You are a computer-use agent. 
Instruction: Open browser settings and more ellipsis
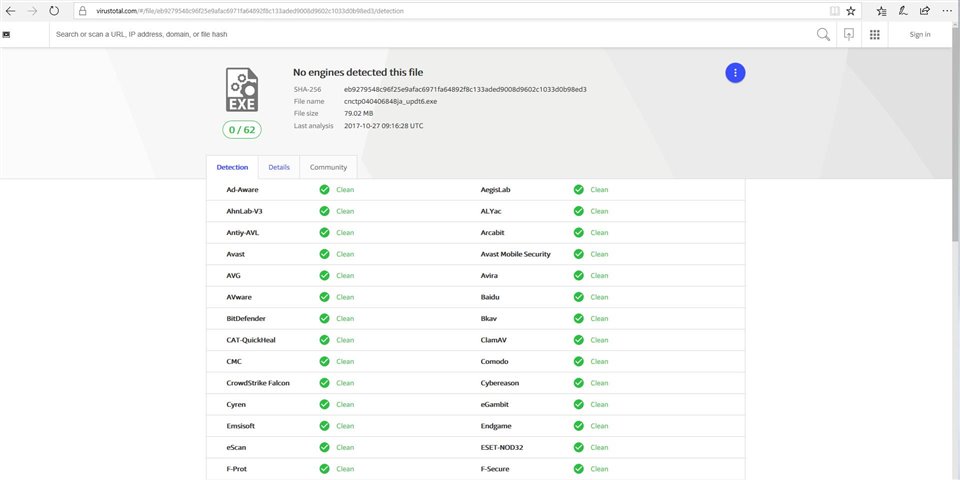[947, 11]
